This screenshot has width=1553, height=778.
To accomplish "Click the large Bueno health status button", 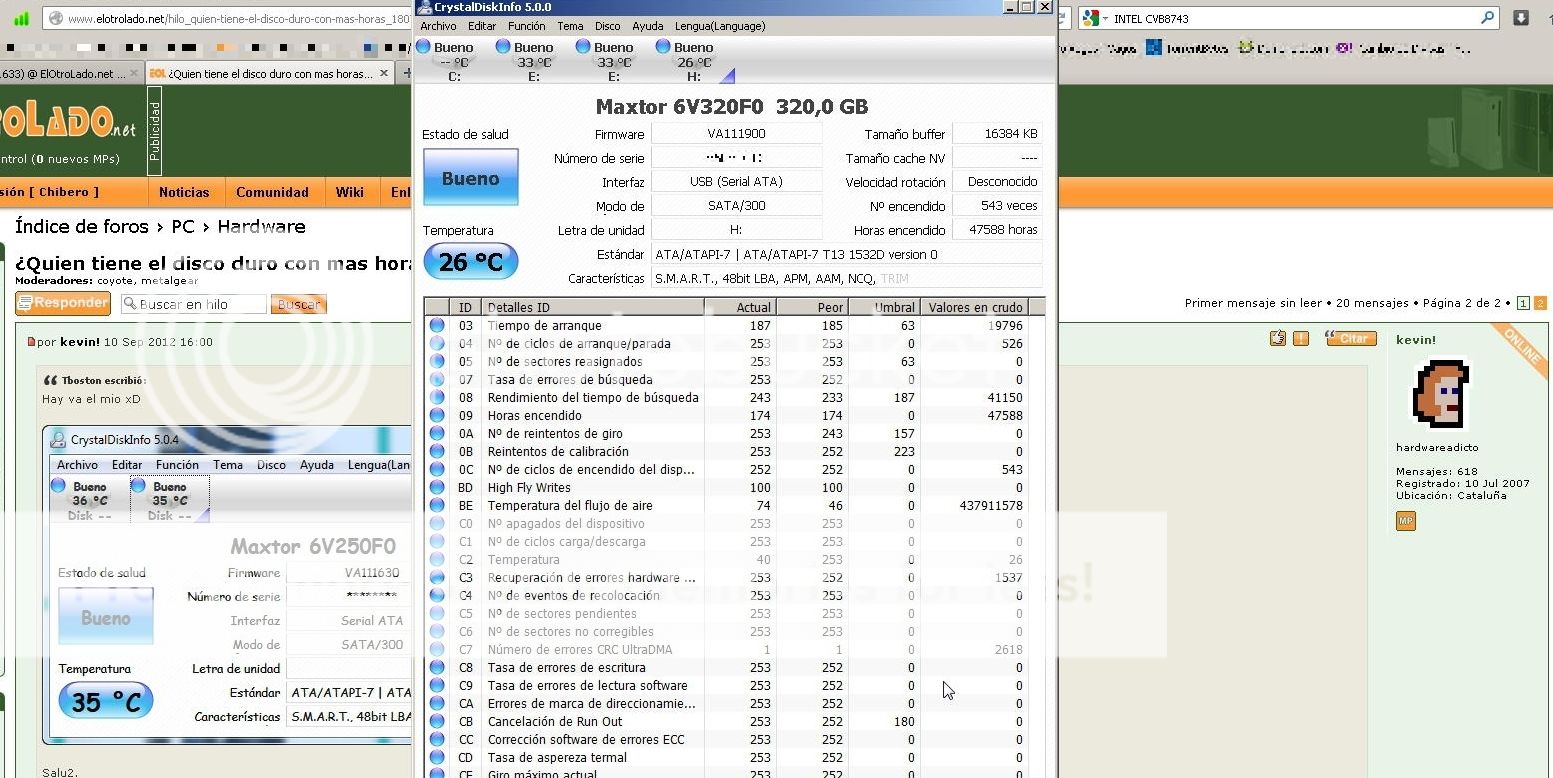I will tap(470, 178).
